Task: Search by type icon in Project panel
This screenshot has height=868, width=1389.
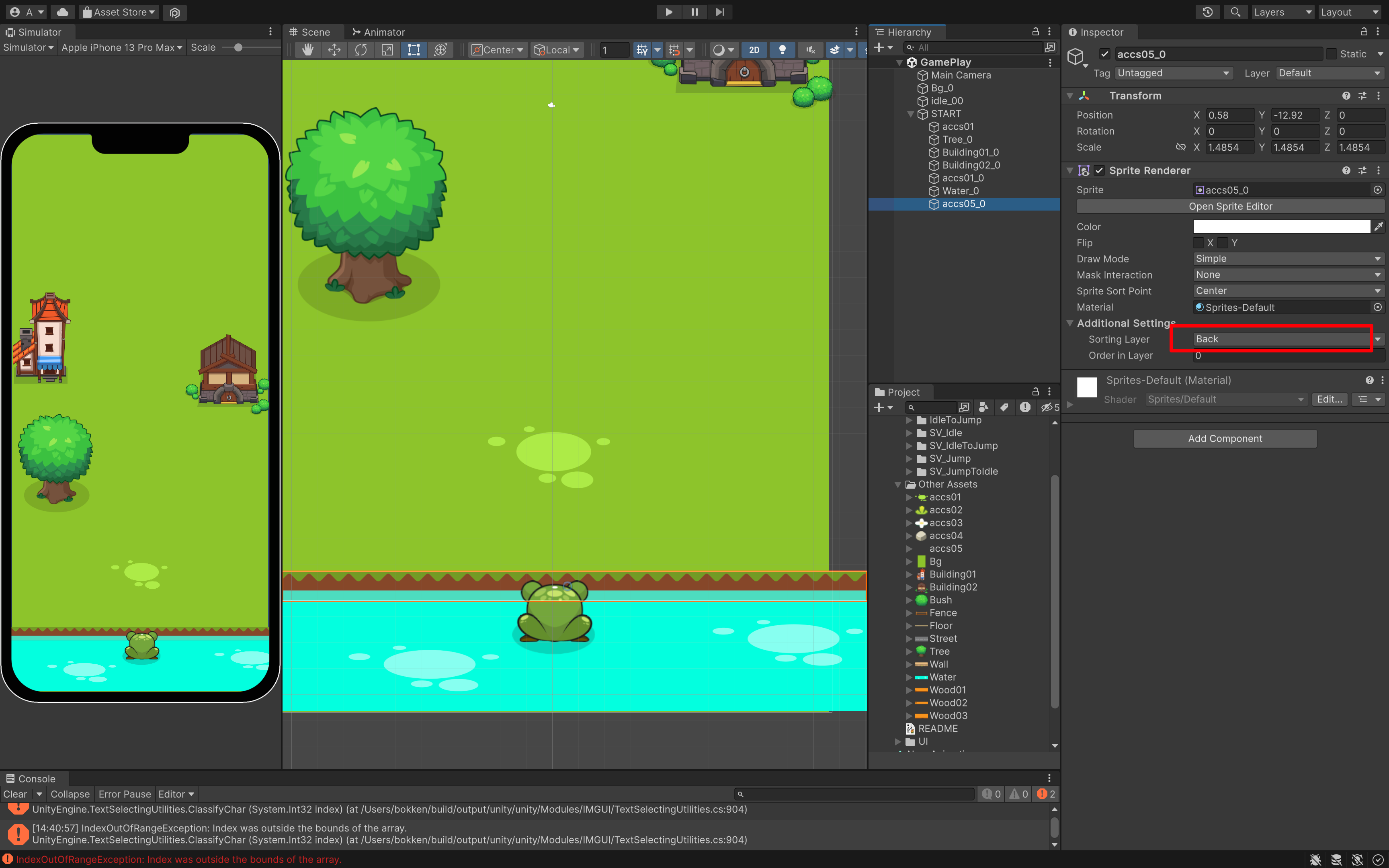Action: point(983,407)
